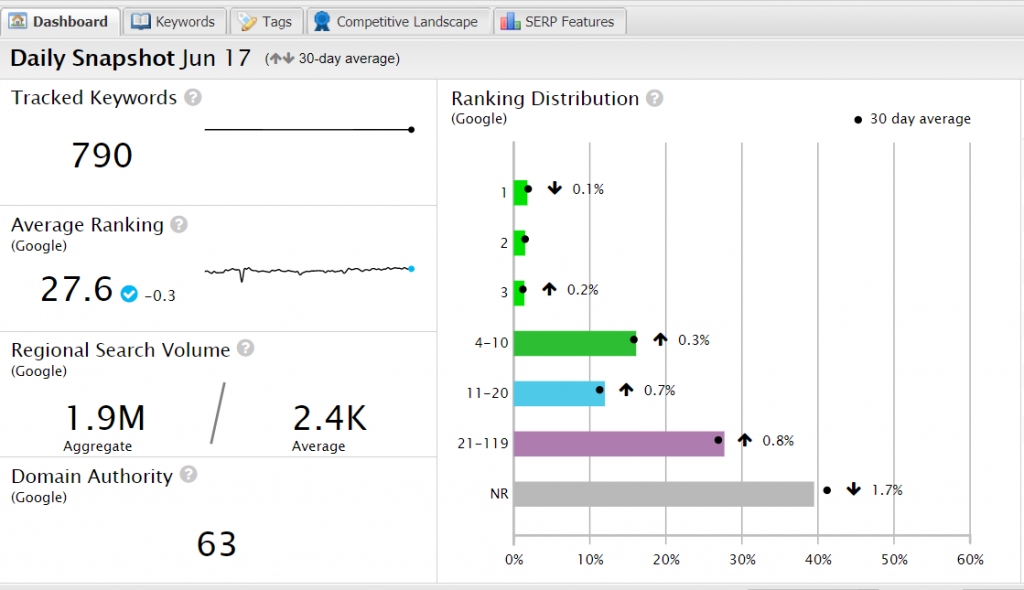The image size is (1024, 590).
Task: Click the Daily Snapshot Jun 17 heading
Action: tap(131, 58)
